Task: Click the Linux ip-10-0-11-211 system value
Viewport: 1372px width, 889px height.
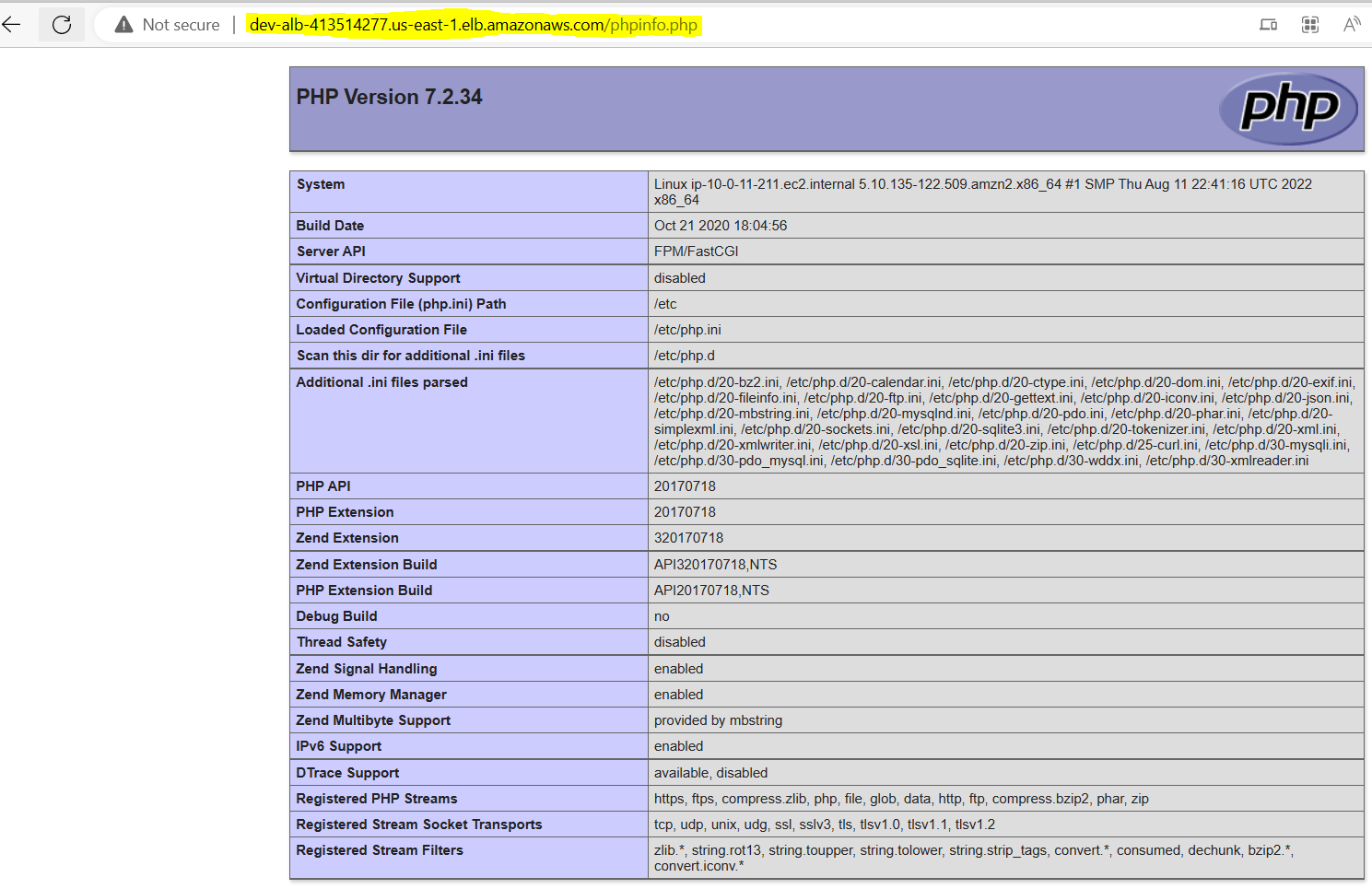Action: pos(983,192)
